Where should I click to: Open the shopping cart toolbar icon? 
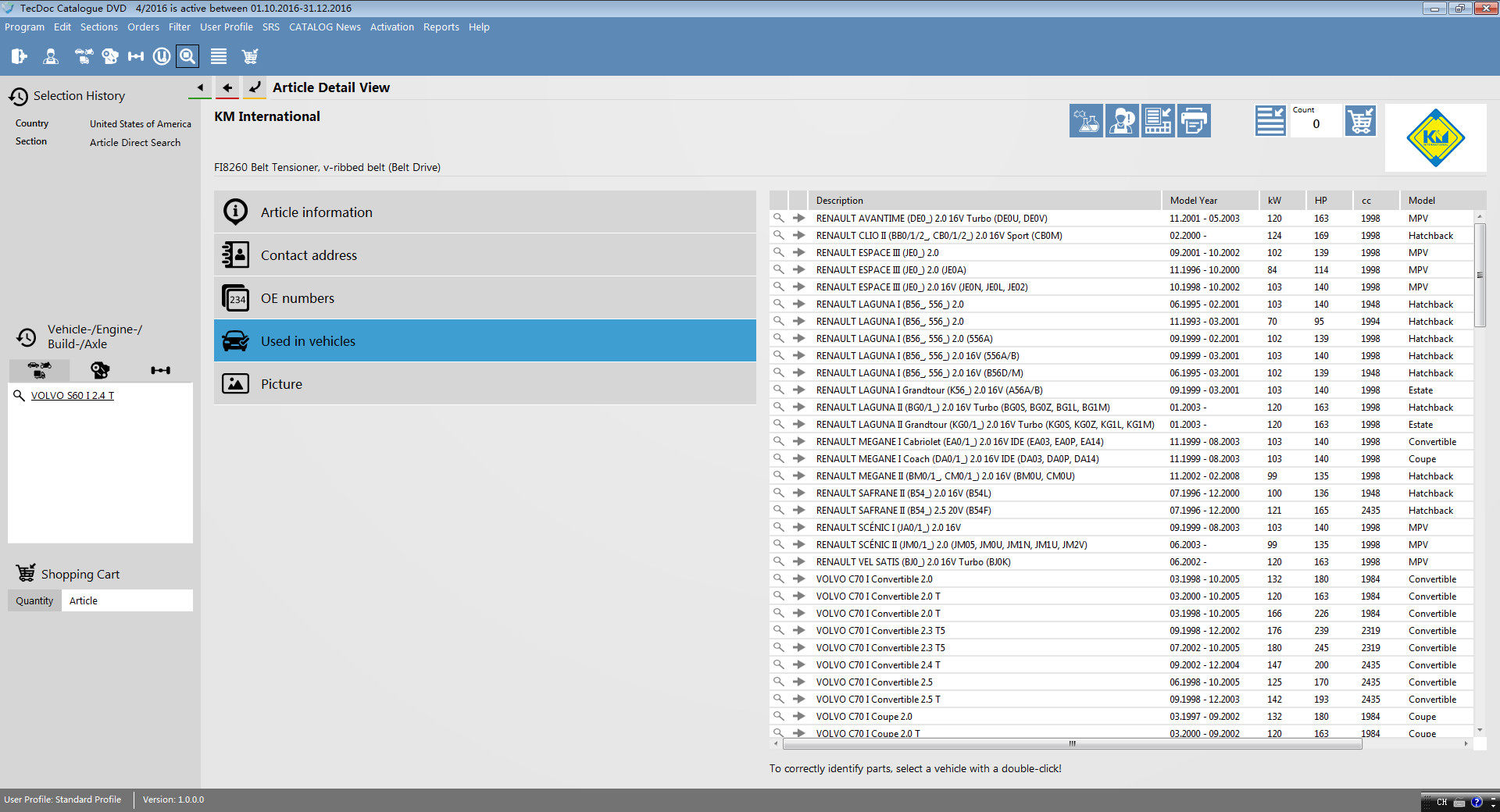click(250, 56)
